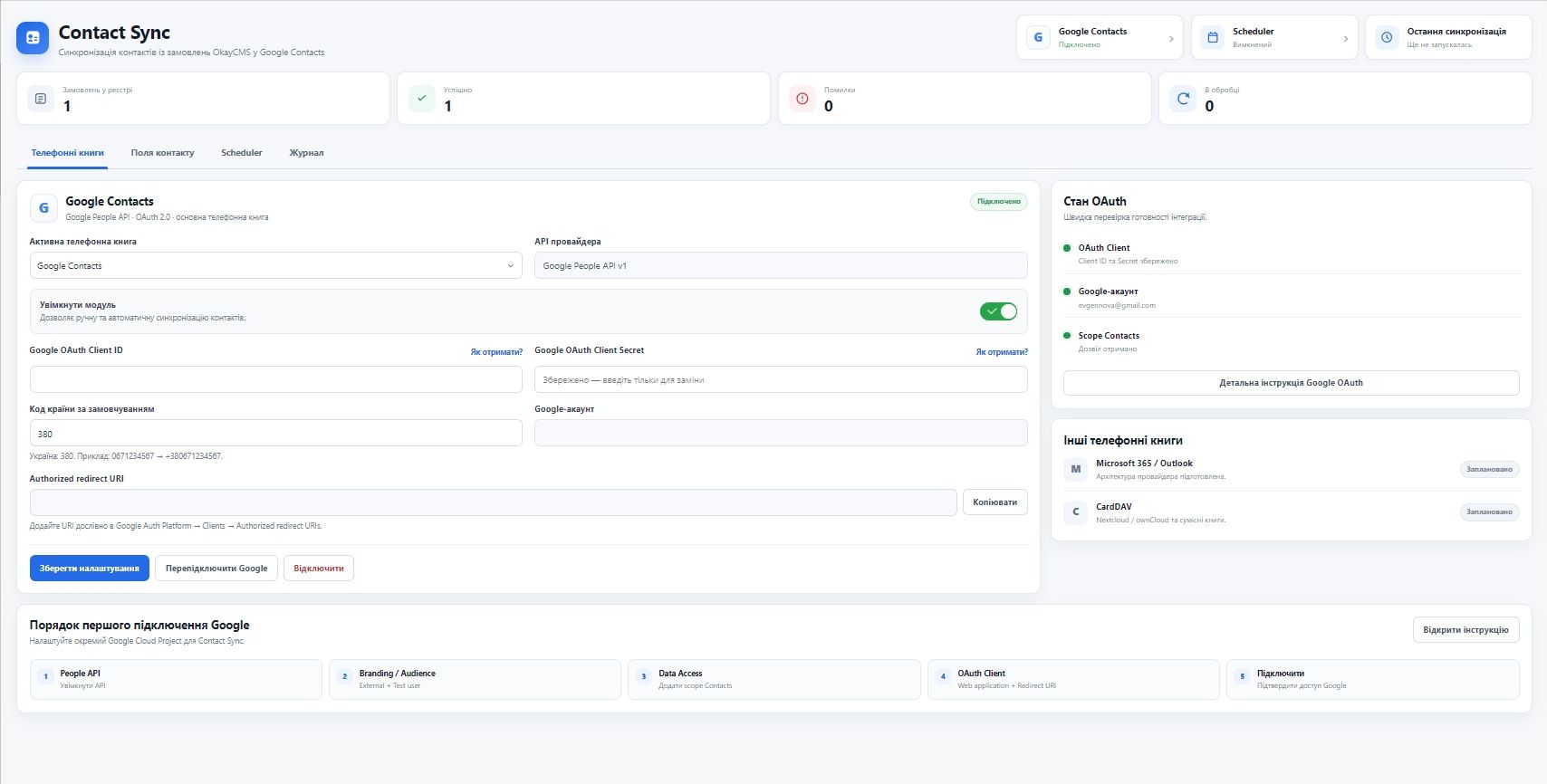The height and width of the screenshot is (784, 1547).
Task: Expand the Scheduler header card chevron
Action: [x=1345, y=39]
